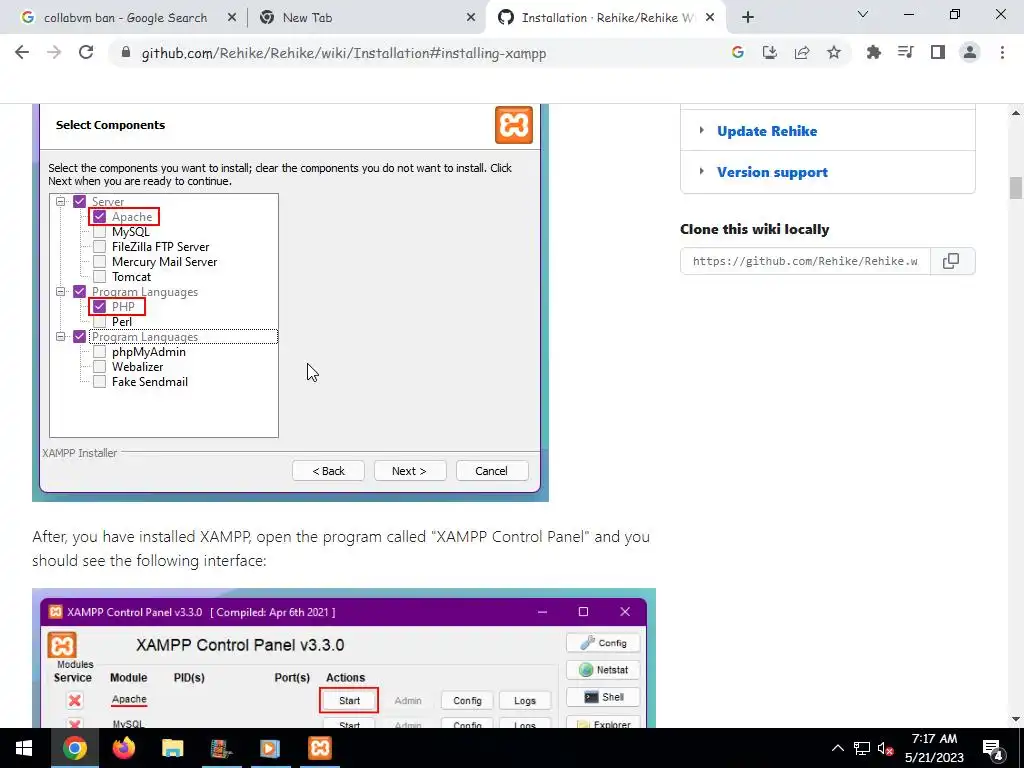Click Mercury Mail Server checkbox in image
The height and width of the screenshot is (768, 1024).
[99, 262]
